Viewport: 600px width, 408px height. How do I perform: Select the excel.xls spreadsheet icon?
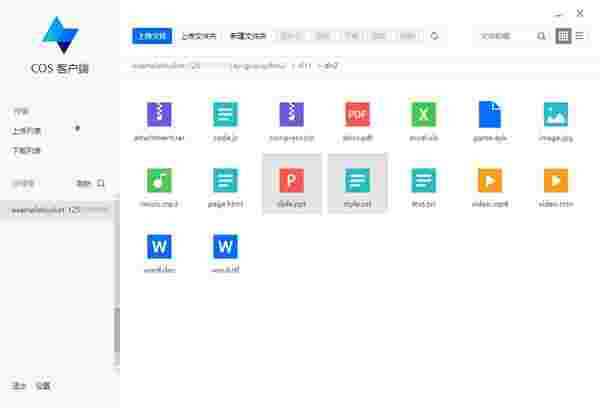click(424, 114)
